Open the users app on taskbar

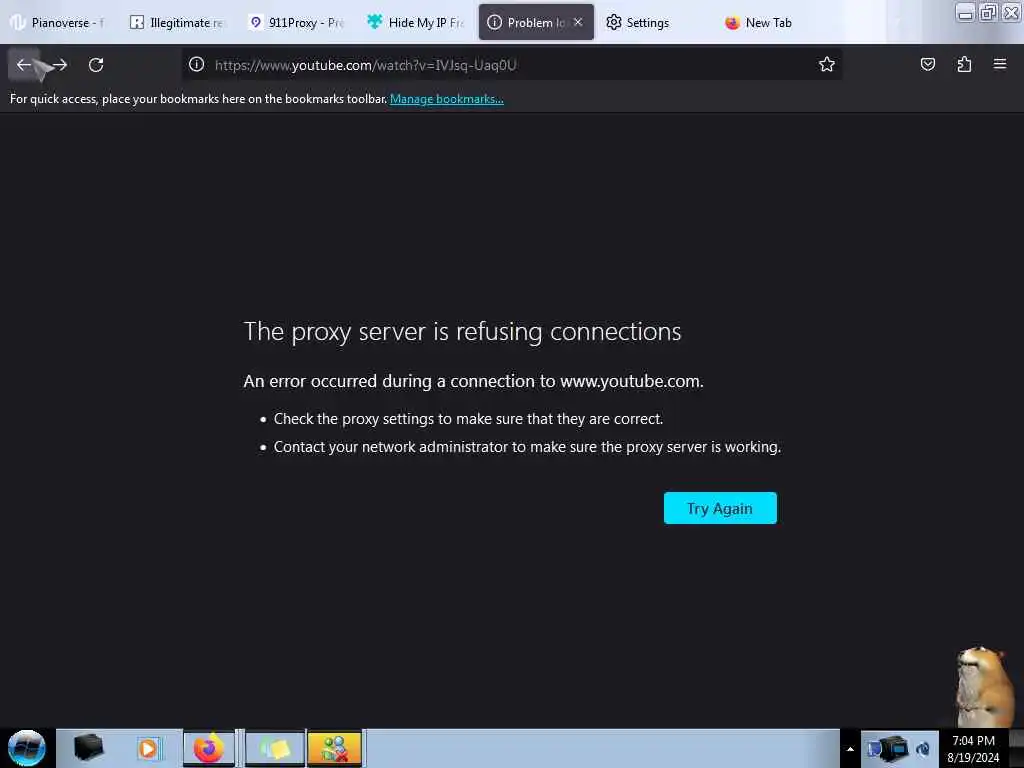334,748
